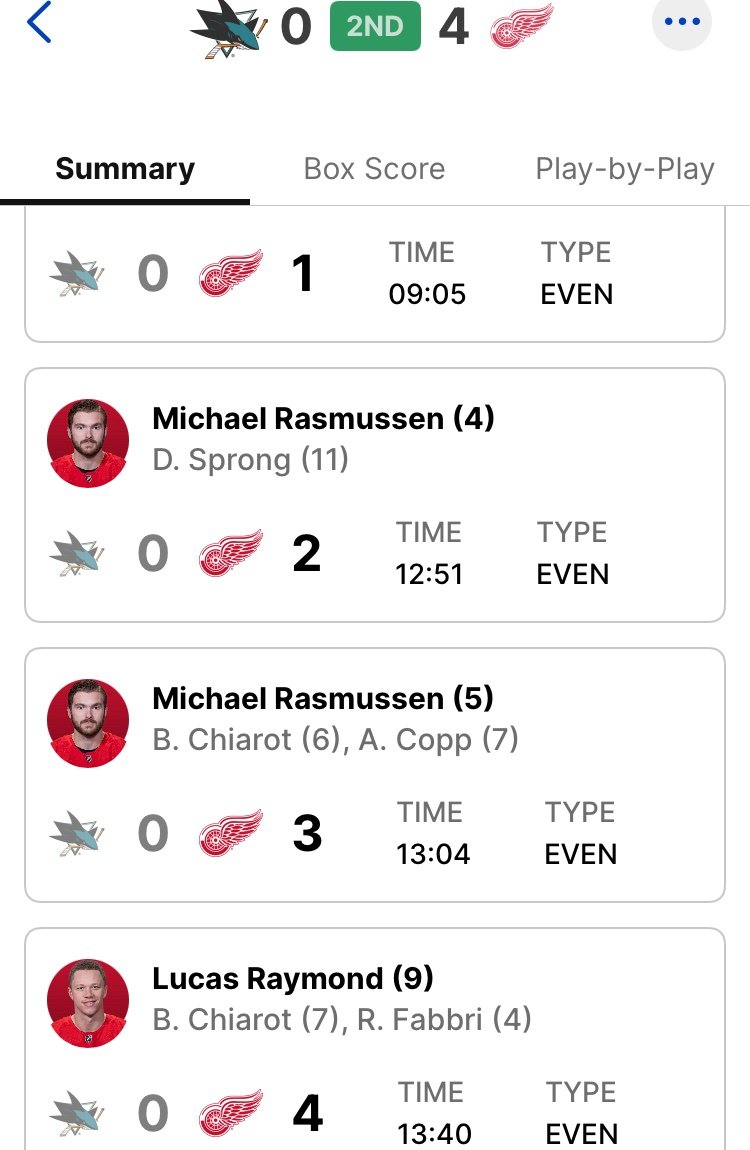Open the three-dot more options menu
The width and height of the screenshot is (750, 1150).
[x=682, y=21]
